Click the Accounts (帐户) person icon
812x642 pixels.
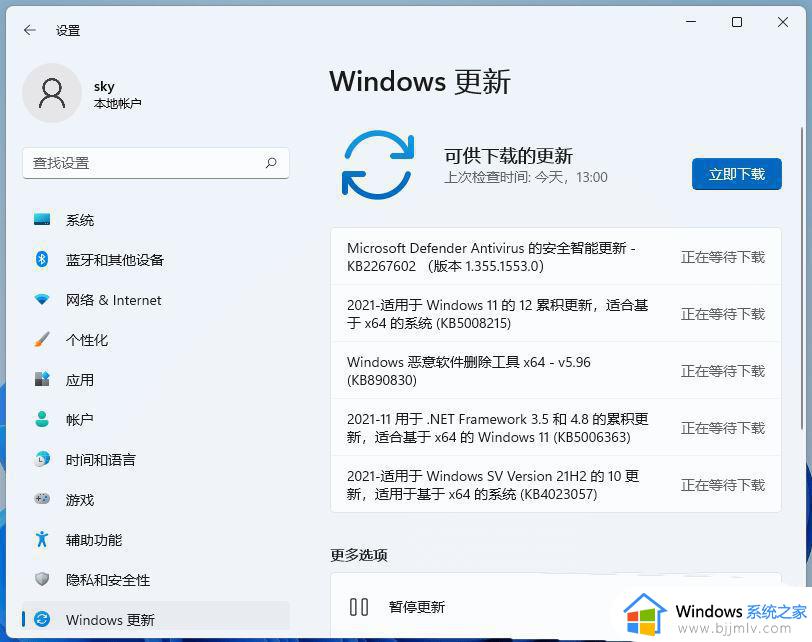(x=42, y=419)
